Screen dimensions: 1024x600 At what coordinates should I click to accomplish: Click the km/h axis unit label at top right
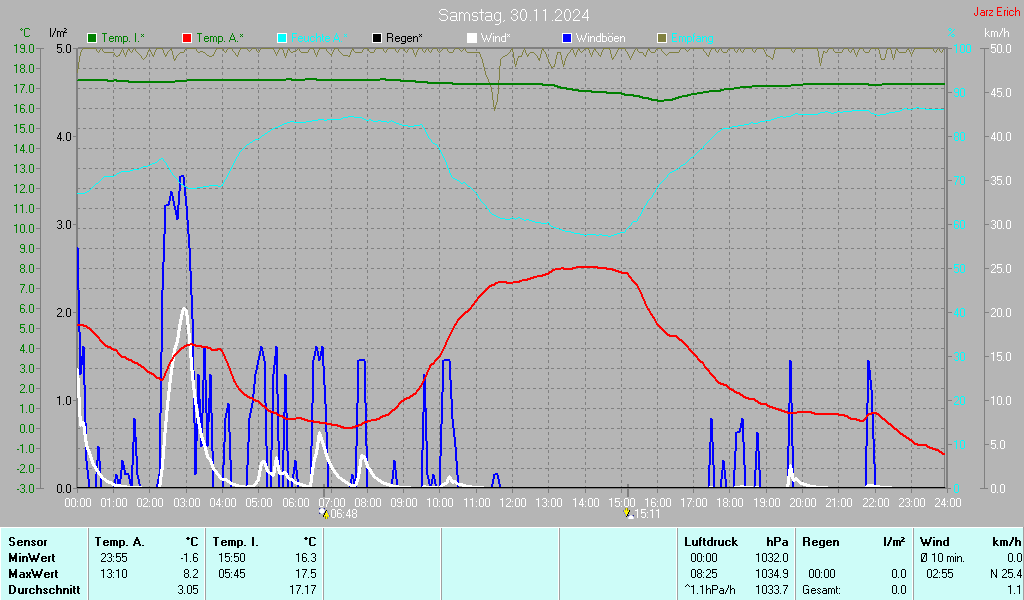[x=996, y=33]
